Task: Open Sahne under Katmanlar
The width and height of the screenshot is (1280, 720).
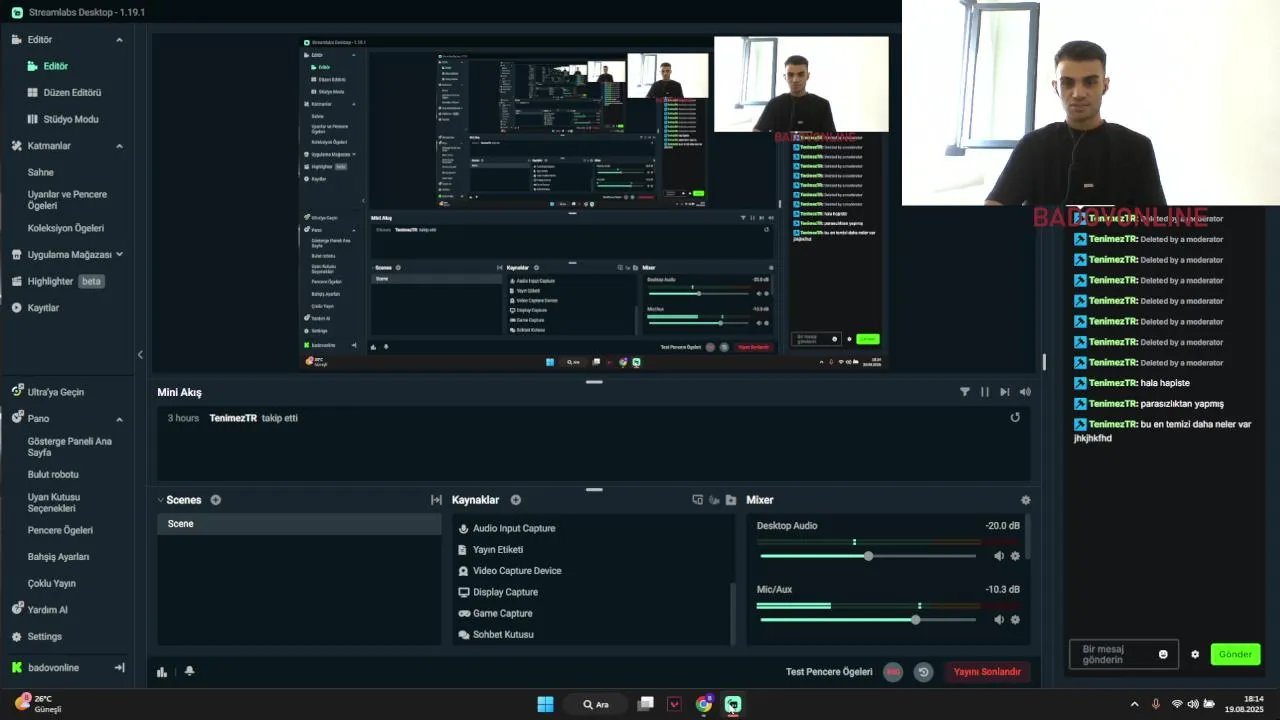Action: (x=41, y=172)
